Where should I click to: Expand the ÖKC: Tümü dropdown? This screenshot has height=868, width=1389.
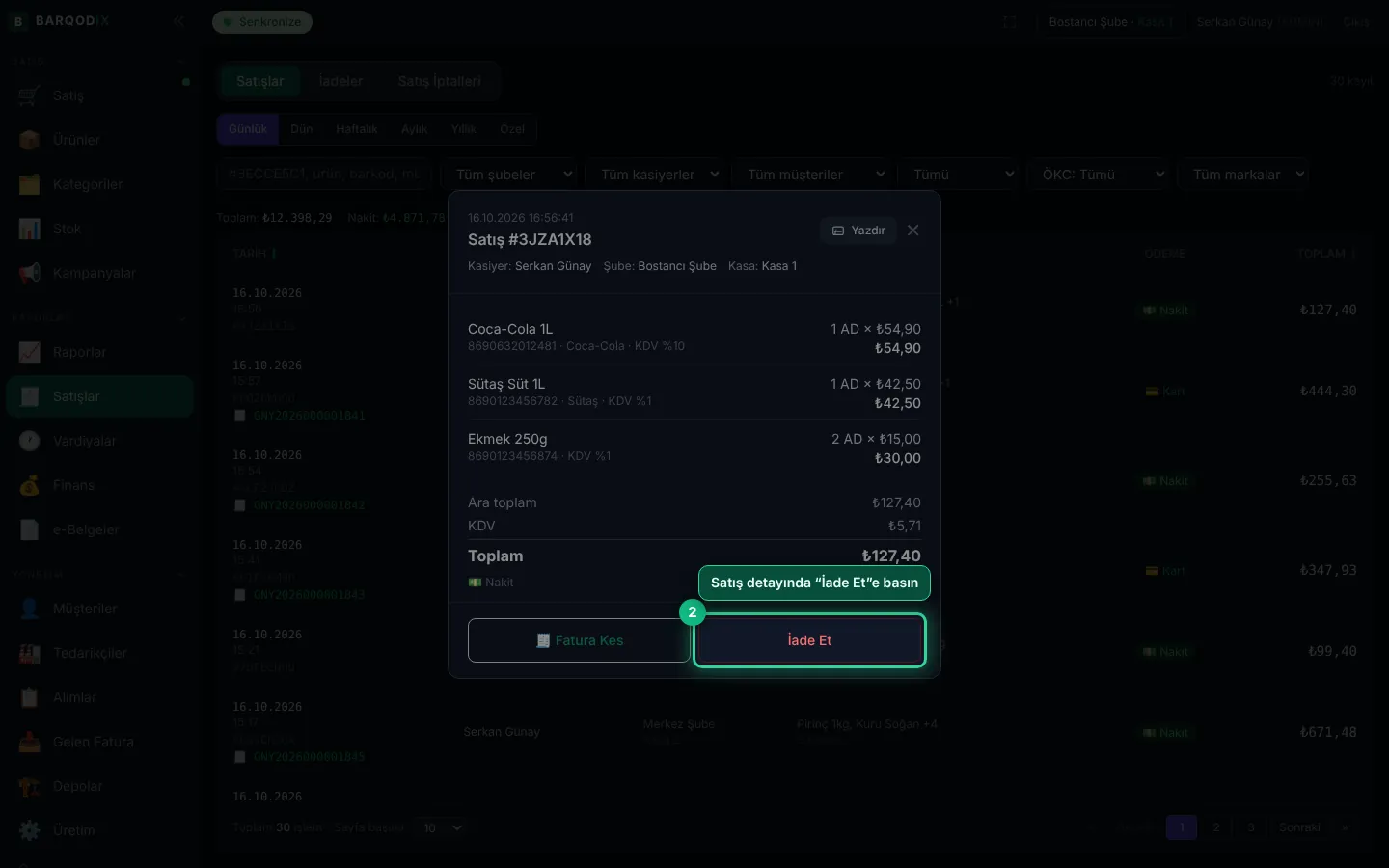pos(1099,175)
